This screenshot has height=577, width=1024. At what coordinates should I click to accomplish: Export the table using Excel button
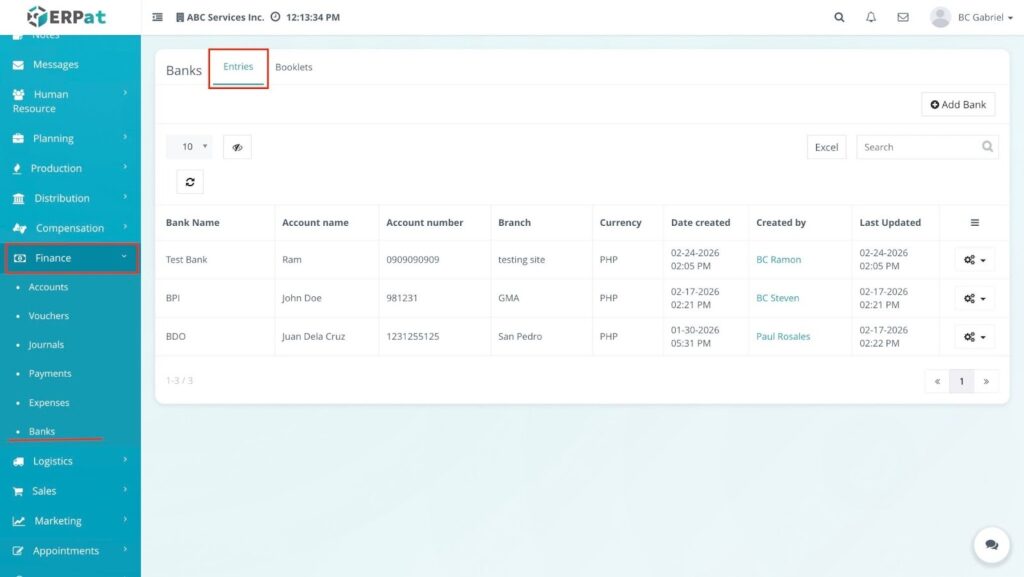826,147
